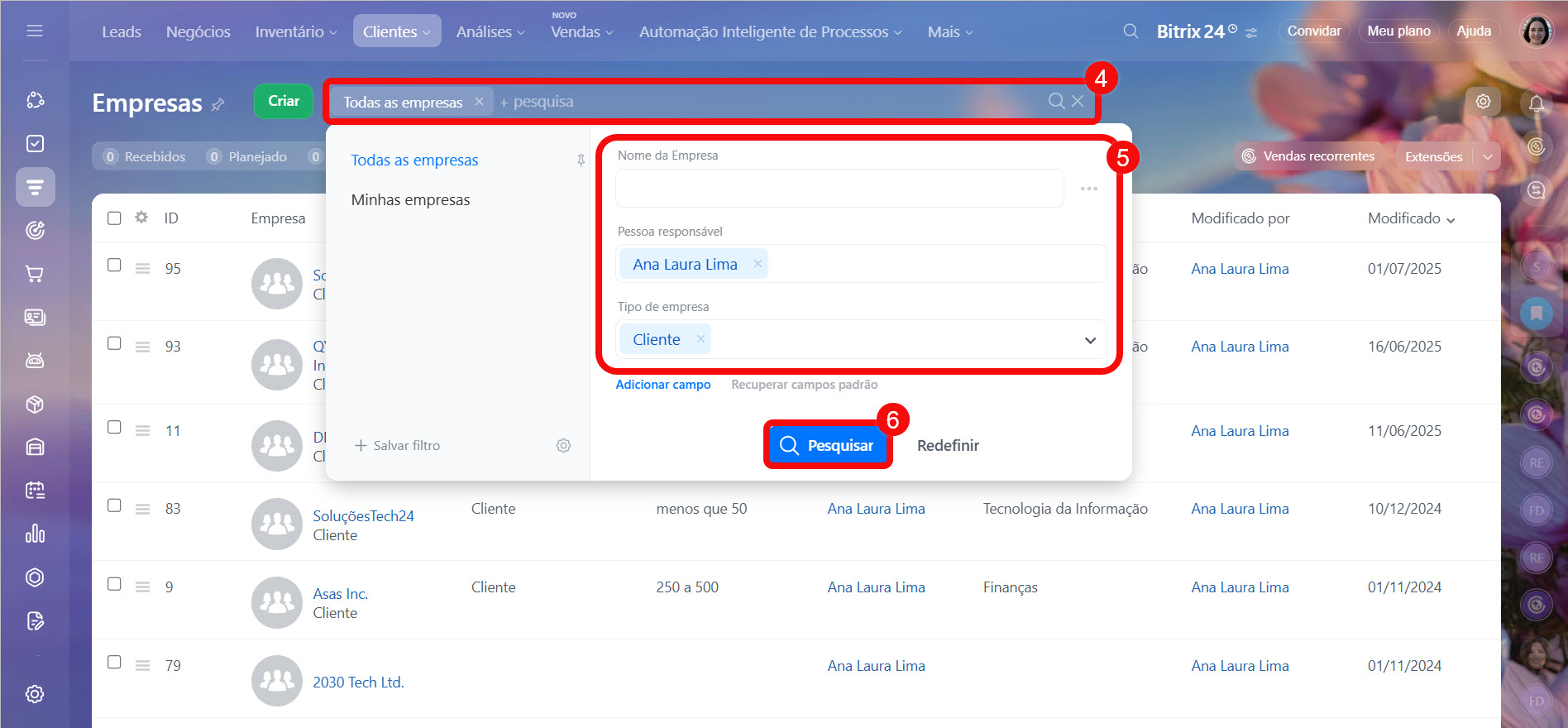
Task: Open three-dots options for Nome da Empresa field
Action: [1089, 189]
